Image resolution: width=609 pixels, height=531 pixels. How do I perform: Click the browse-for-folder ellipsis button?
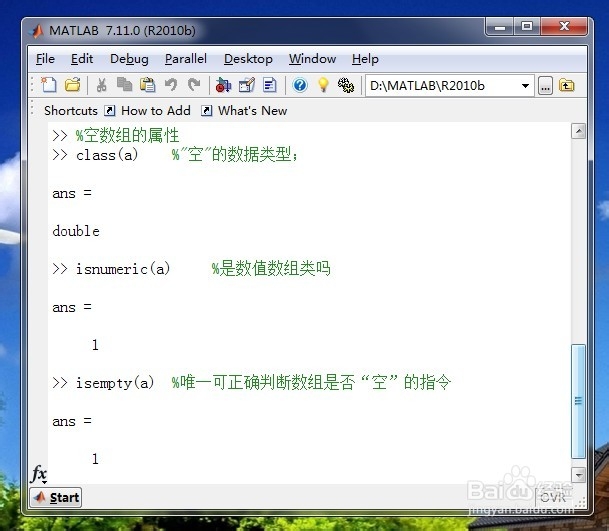545,85
